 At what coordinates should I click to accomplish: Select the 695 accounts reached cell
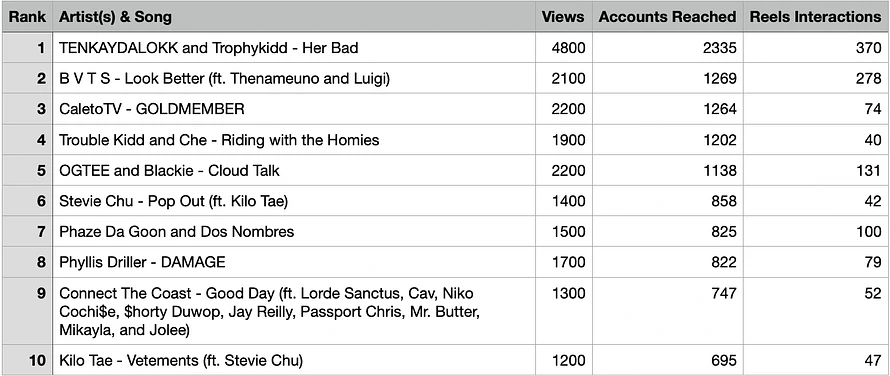[668, 360]
